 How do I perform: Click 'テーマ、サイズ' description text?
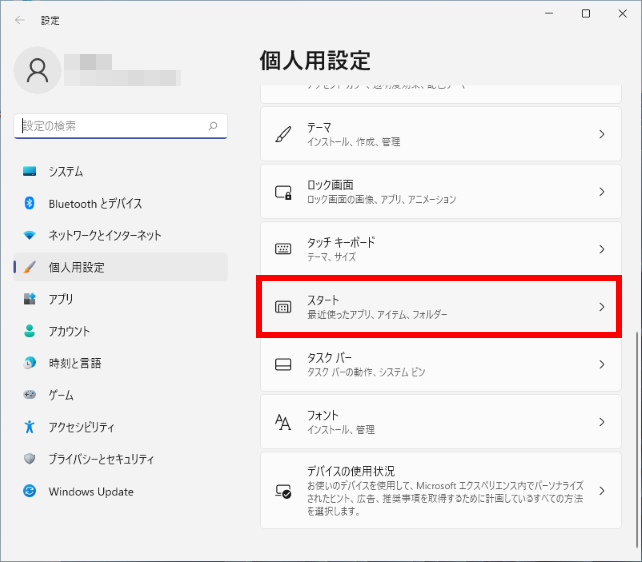click(x=332, y=257)
